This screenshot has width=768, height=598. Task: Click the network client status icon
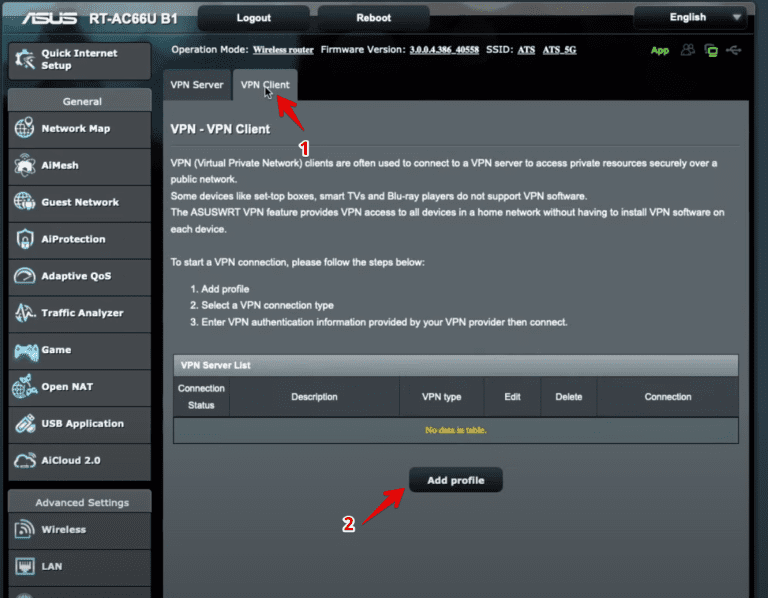tap(711, 50)
